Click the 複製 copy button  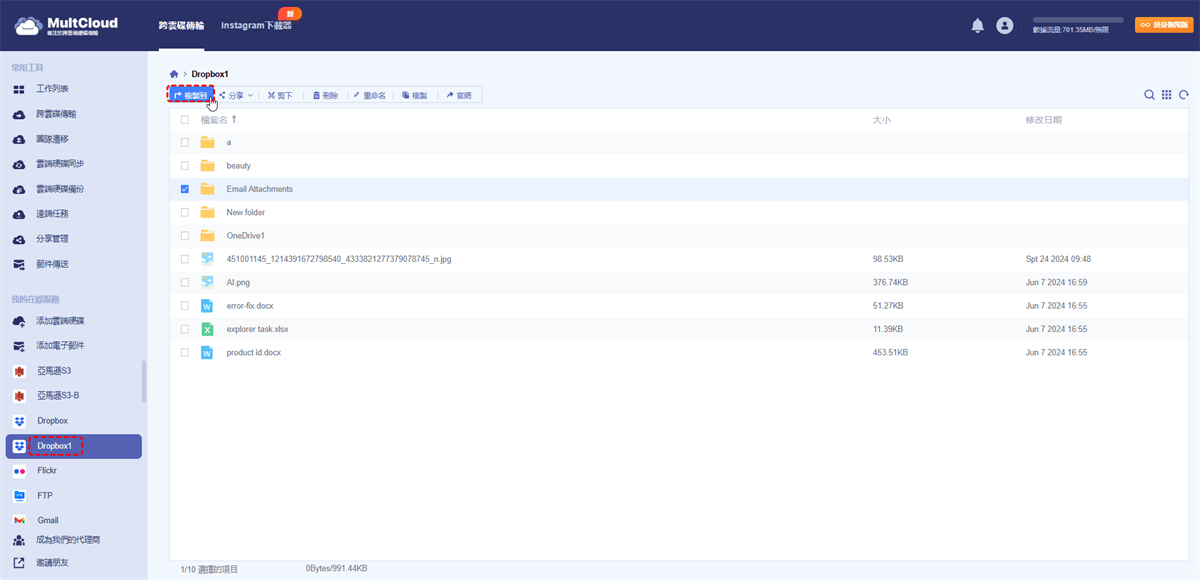(415, 95)
